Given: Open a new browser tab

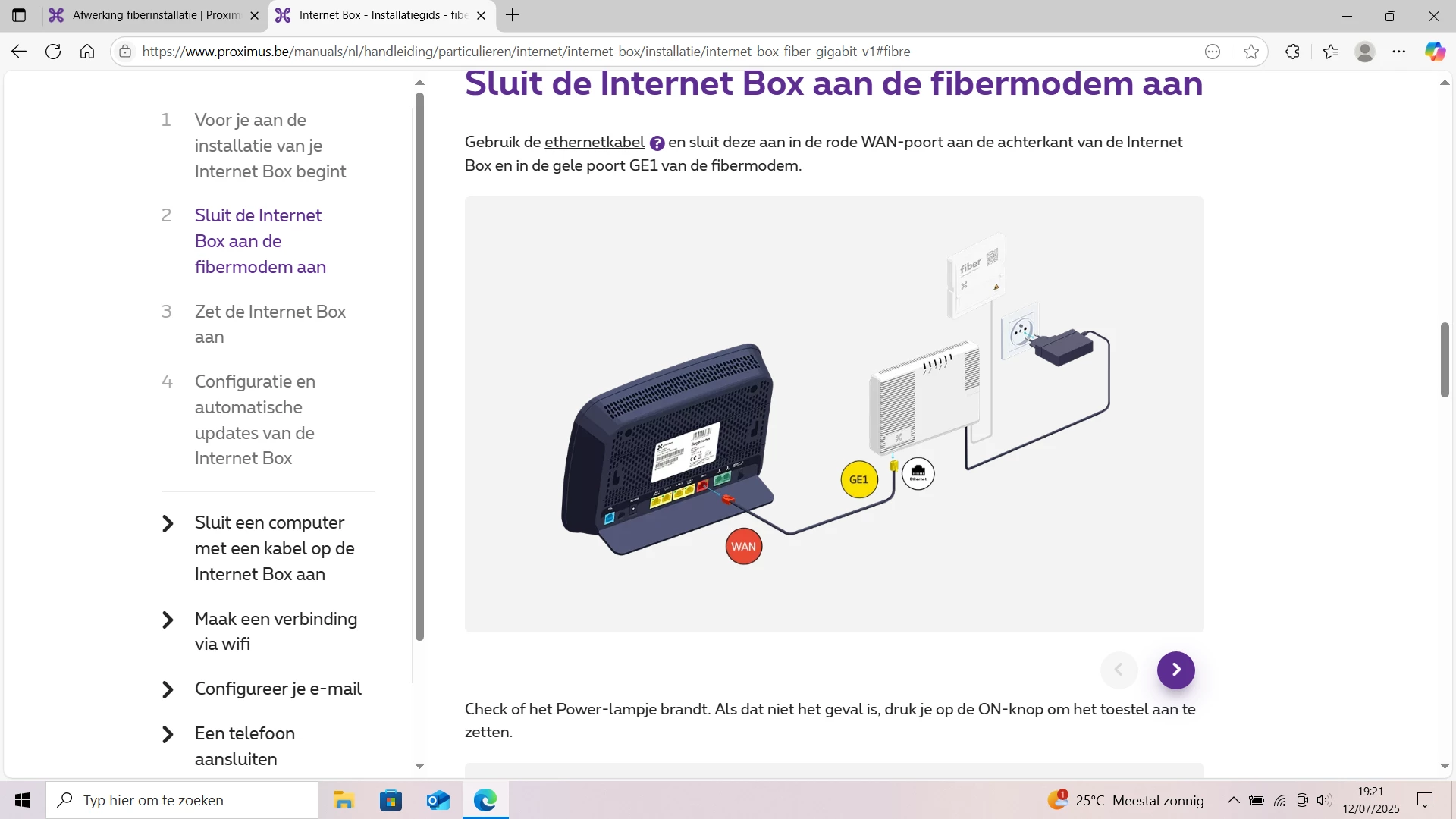Looking at the screenshot, I should [x=513, y=15].
